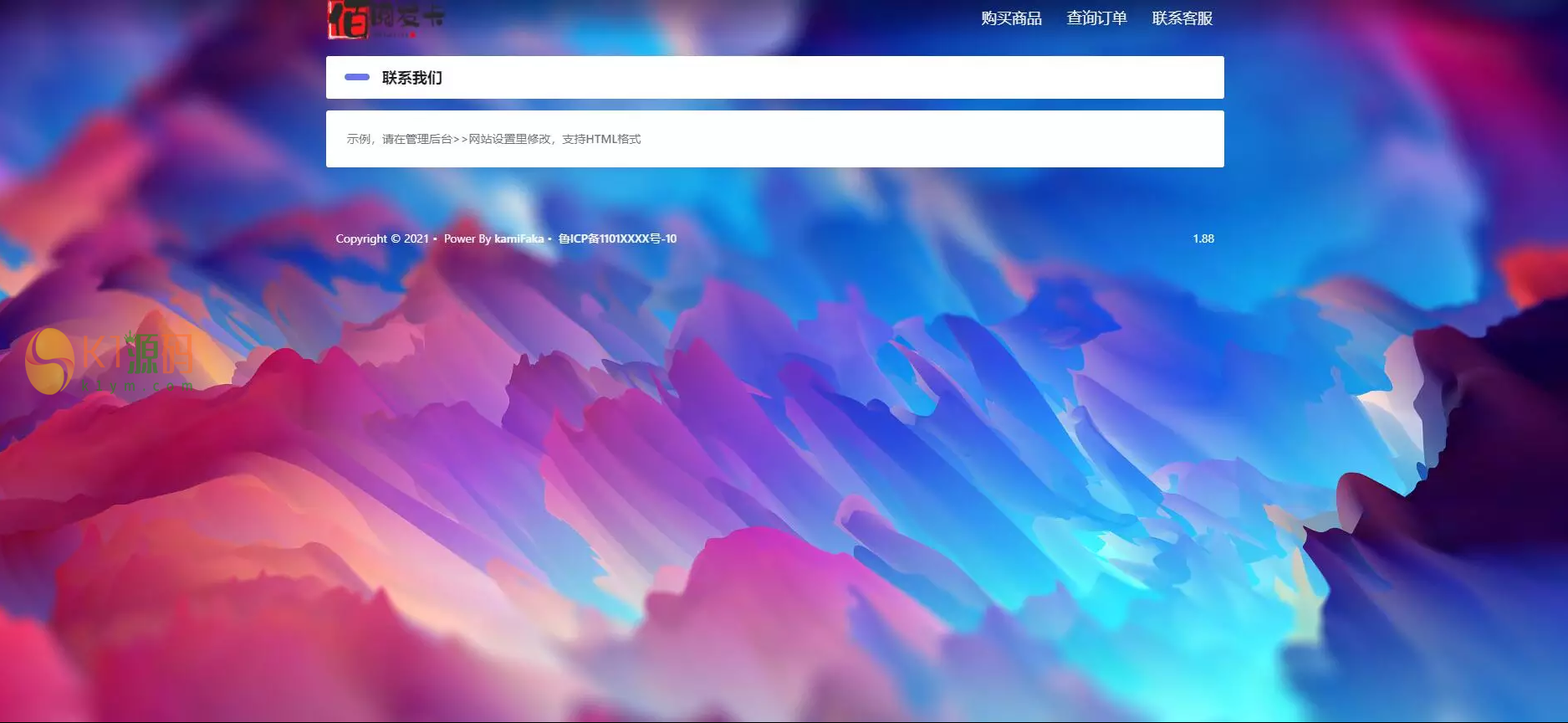
Task: Select the 示例，请在管理后台 notice text
Action: [493, 139]
